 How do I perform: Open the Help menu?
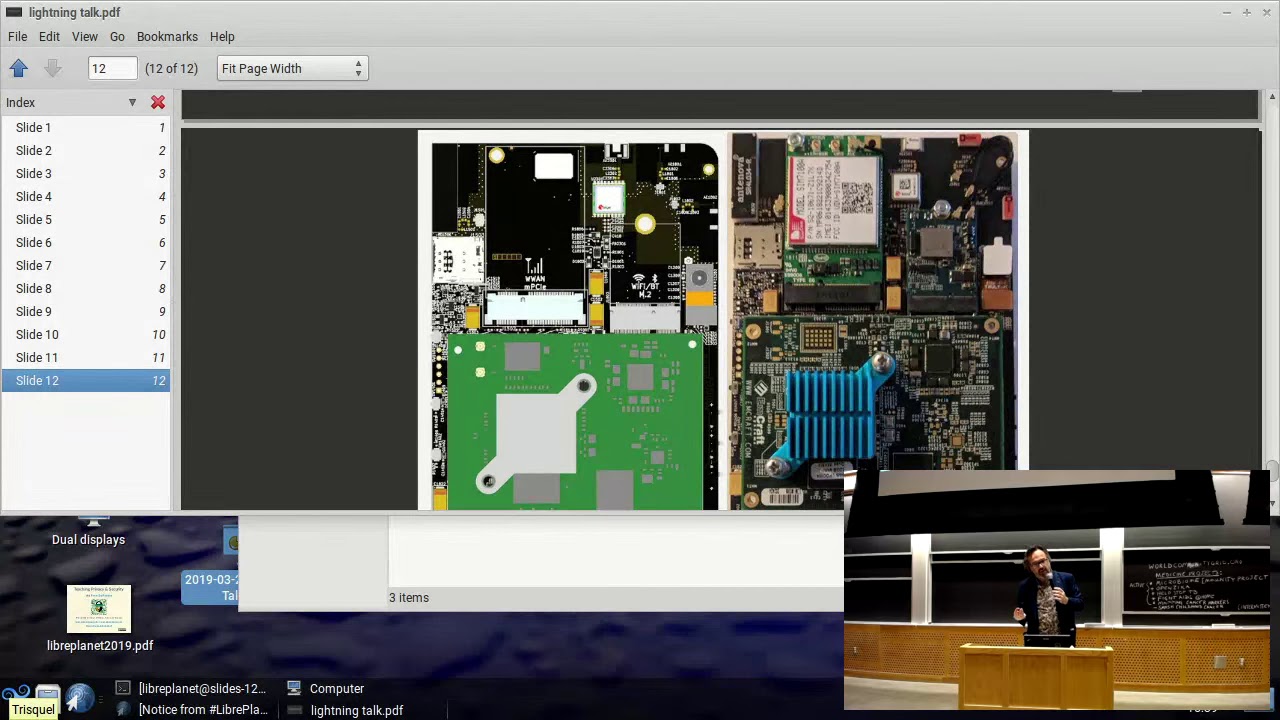[x=222, y=36]
